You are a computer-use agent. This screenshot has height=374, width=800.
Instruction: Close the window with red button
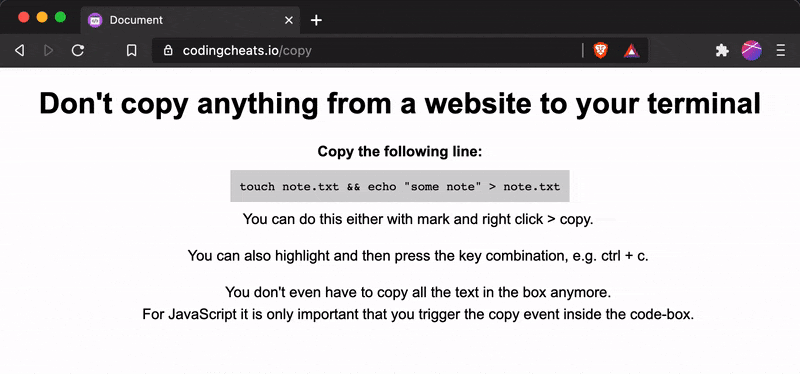(23, 17)
